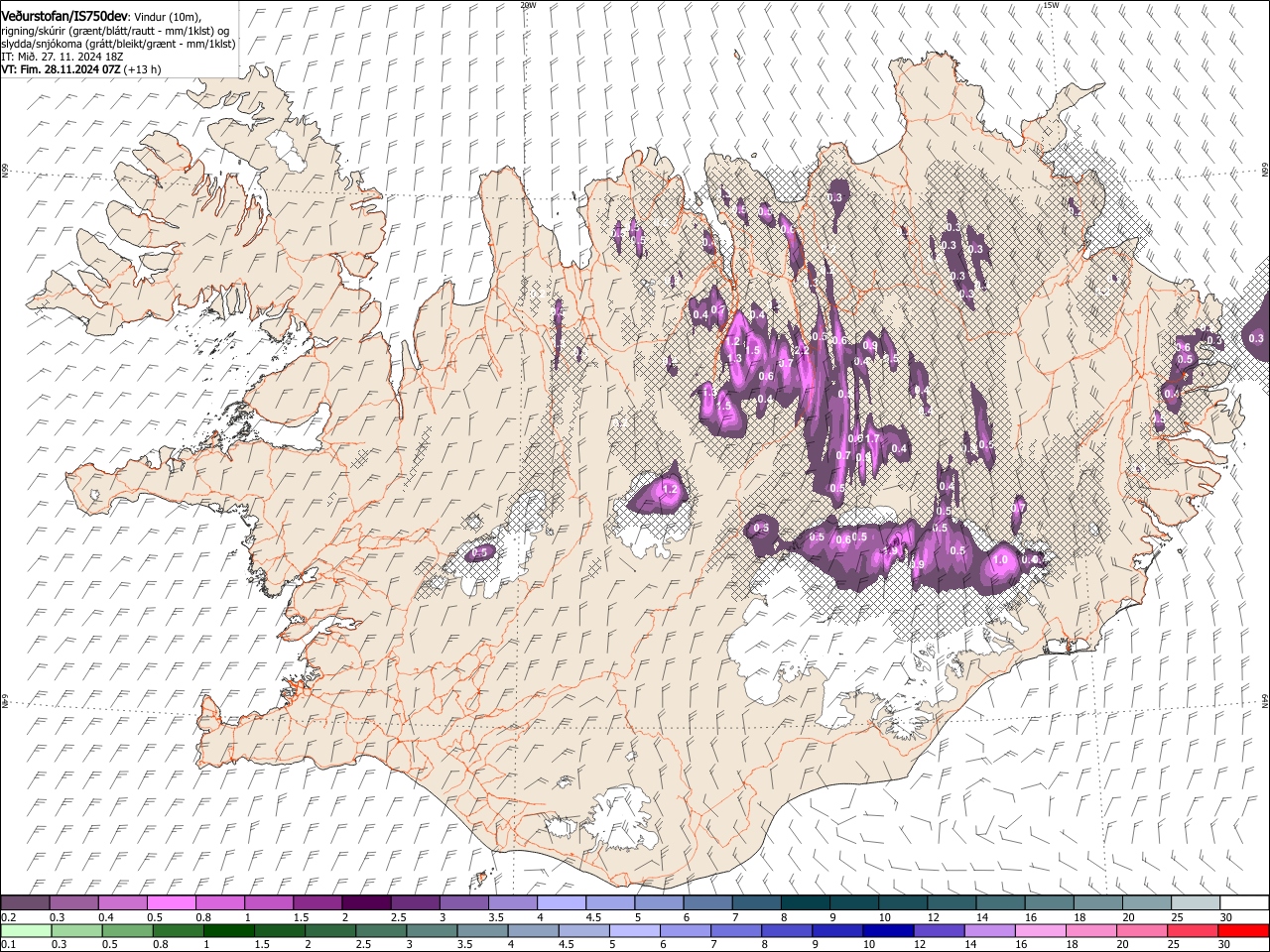The height and width of the screenshot is (952, 1270).
Task: Select the lavender 4 snow legend swatch
Action: click(562, 902)
